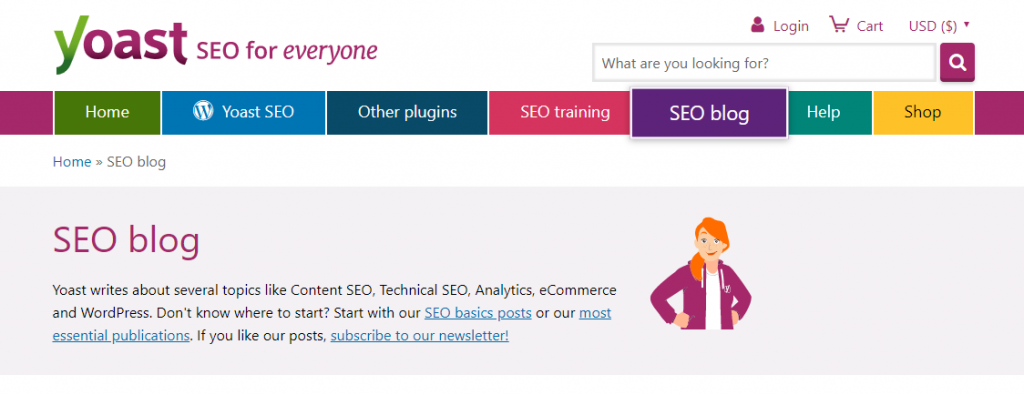Click the WordPress icon in Yoast SEO tab
This screenshot has width=1024, height=395.
coord(203,111)
